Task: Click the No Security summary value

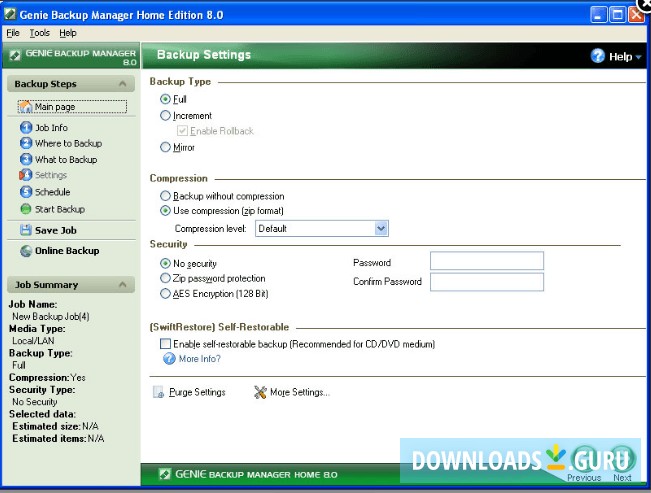Action: point(35,402)
